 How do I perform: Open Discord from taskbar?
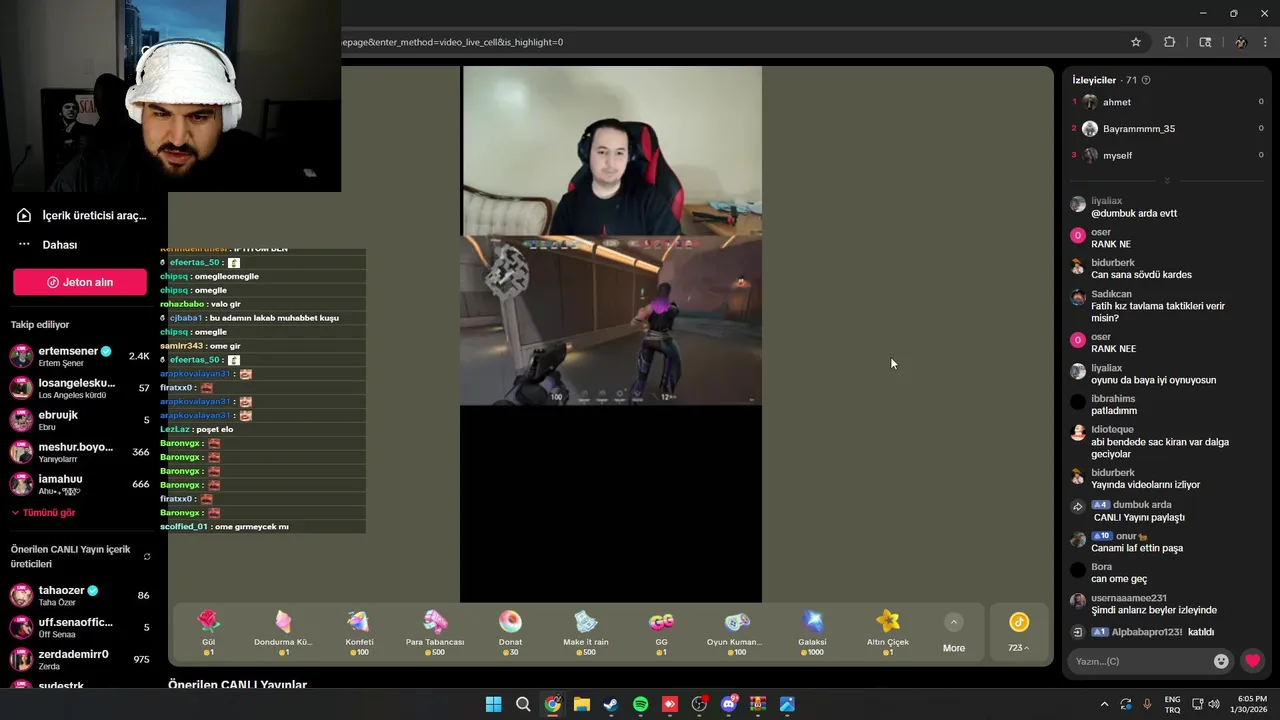[x=729, y=704]
